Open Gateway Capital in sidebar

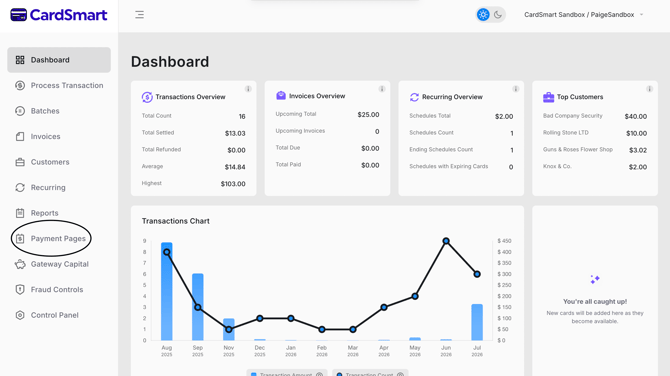point(59,264)
